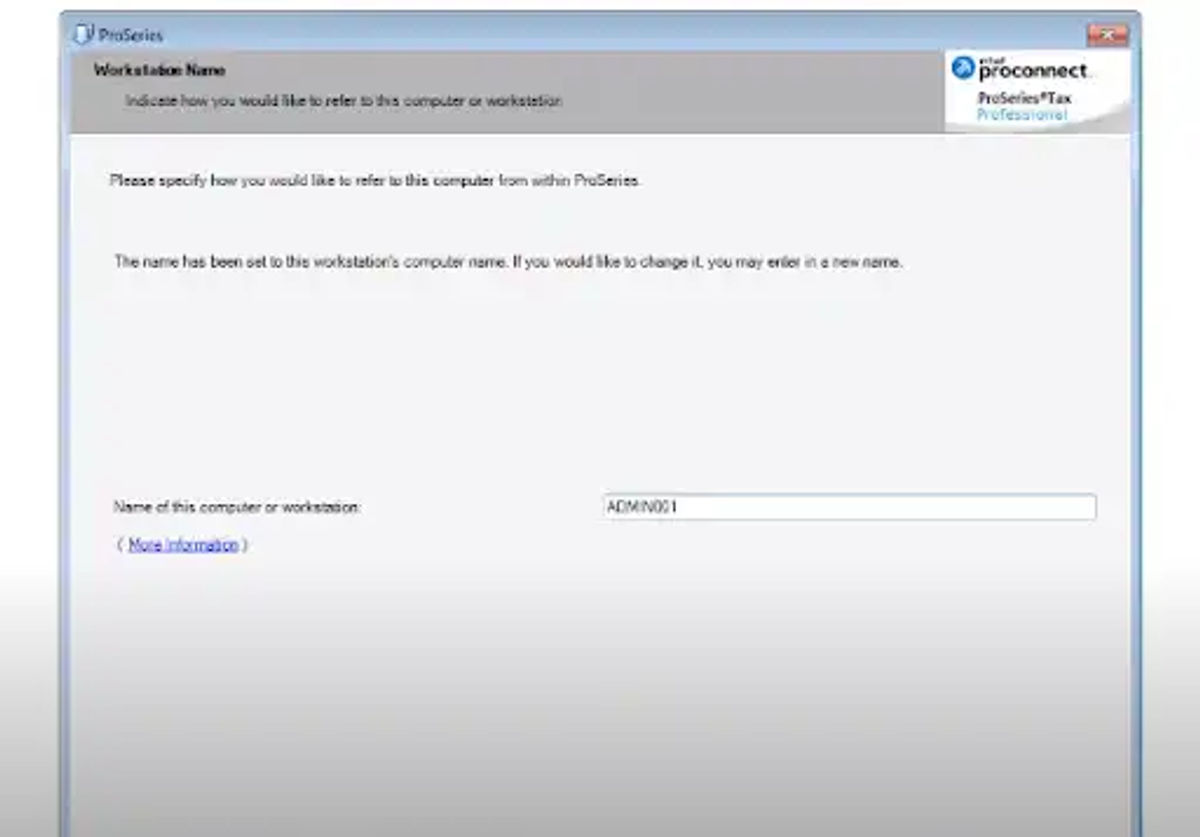Open the More Information link
Screen dimensions: 1200x837
(x=183, y=545)
